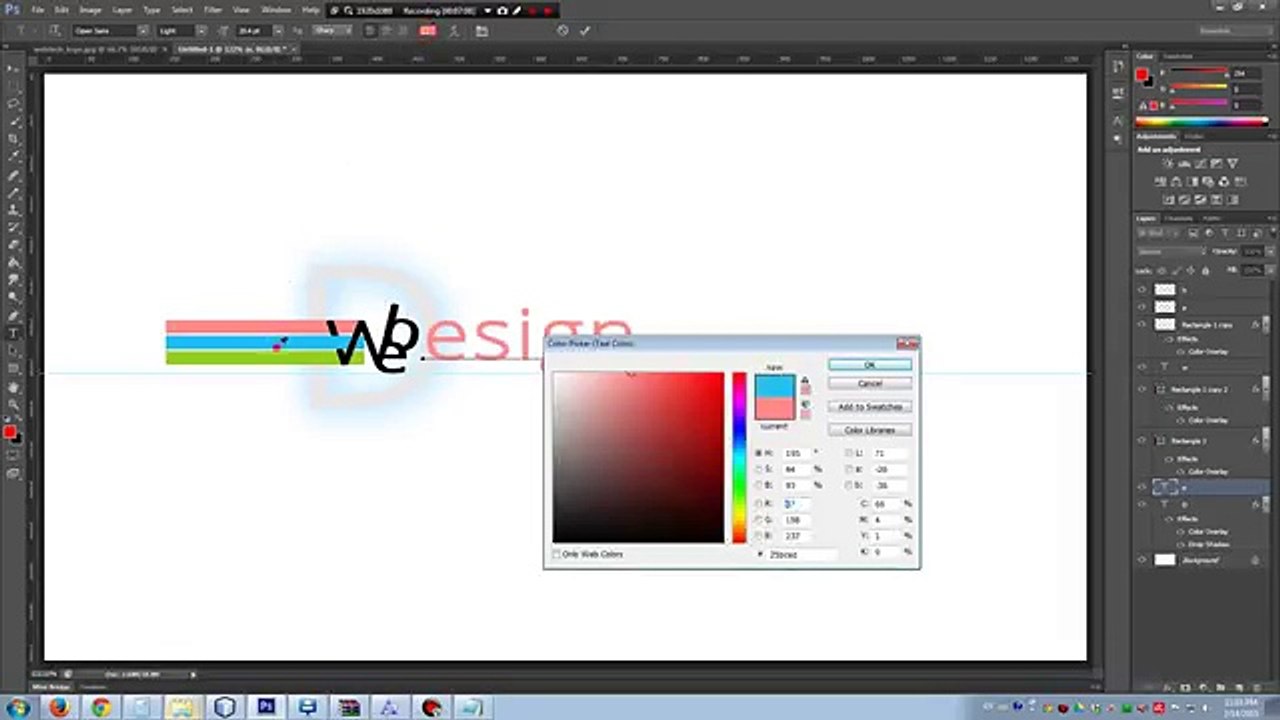Screen dimensions: 1280x720
Task: Enable Only Web Colors checkbox
Action: pos(557,554)
